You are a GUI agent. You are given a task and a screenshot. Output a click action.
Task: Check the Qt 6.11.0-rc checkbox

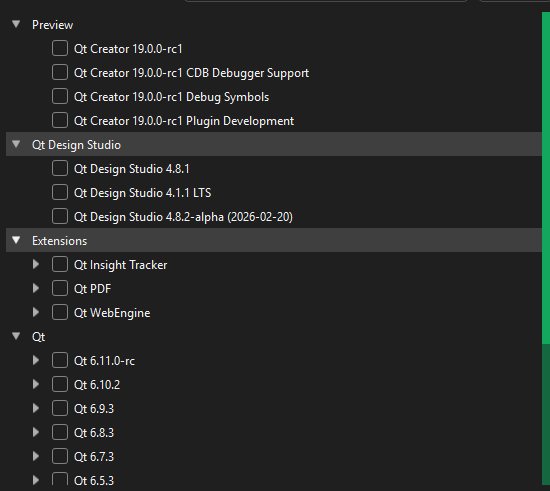pos(60,361)
